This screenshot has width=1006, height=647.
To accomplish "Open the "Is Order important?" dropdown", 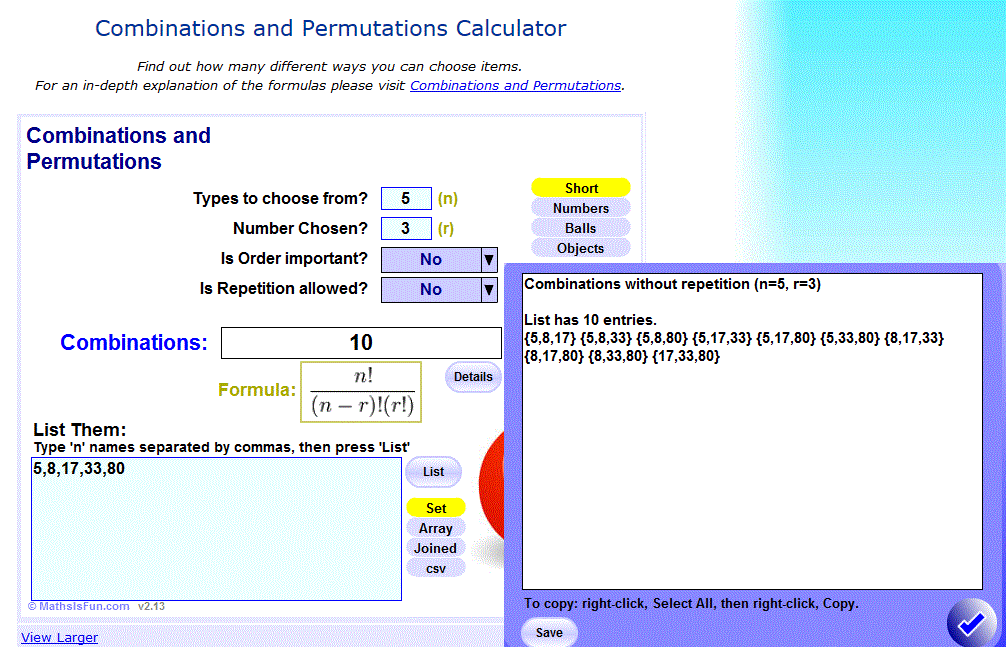I will tap(438, 259).
